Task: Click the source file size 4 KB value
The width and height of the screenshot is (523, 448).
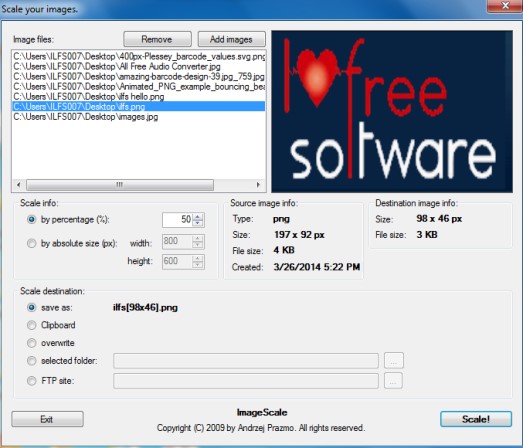Action: pyautogui.click(x=284, y=250)
